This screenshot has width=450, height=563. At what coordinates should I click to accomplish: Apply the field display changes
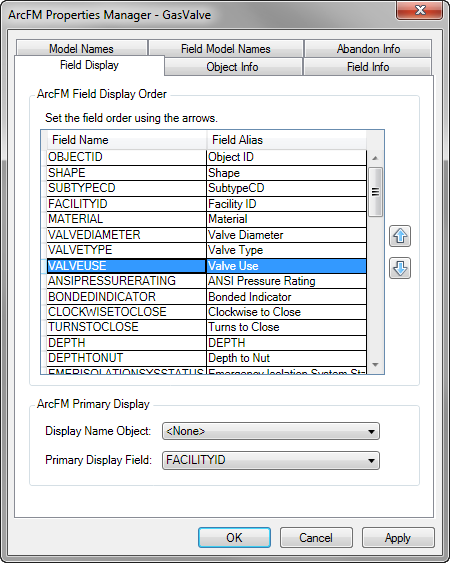pyautogui.click(x=398, y=538)
